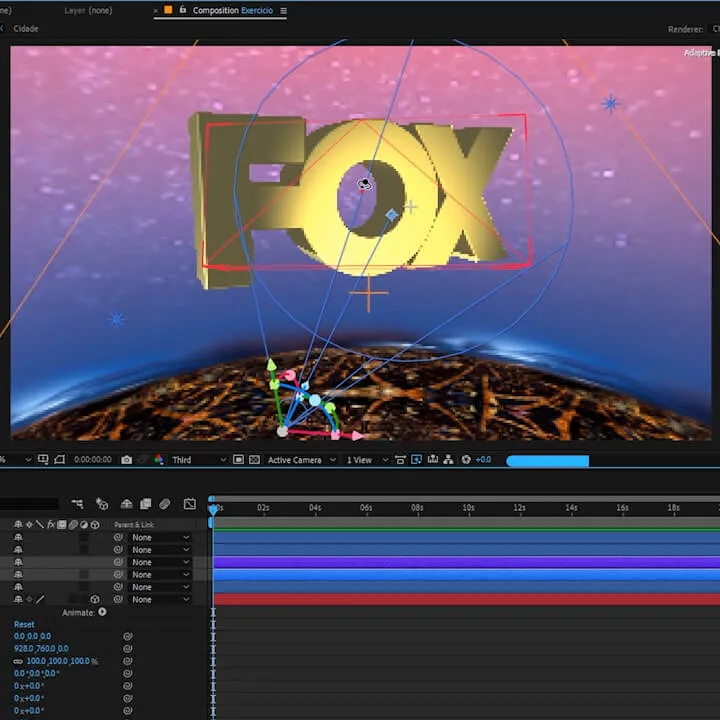Click the time navigator bar above the ruler

click(x=465, y=499)
